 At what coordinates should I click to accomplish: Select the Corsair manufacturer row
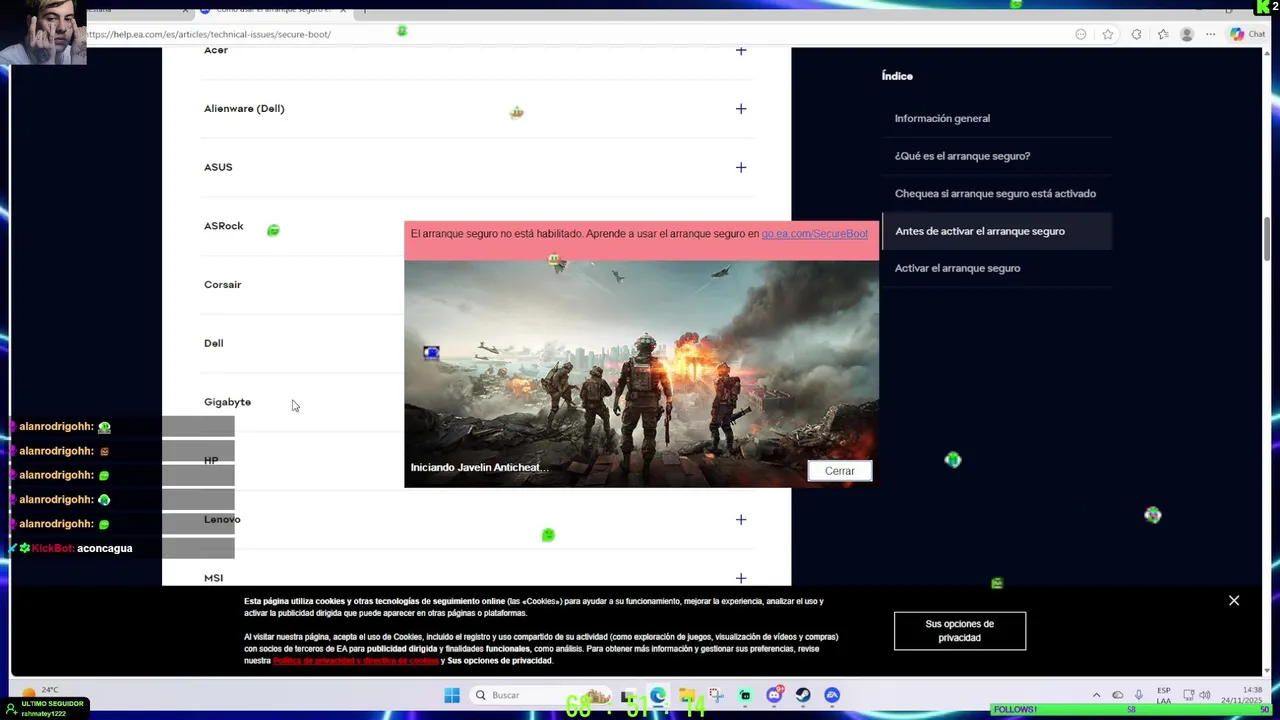tap(303, 285)
